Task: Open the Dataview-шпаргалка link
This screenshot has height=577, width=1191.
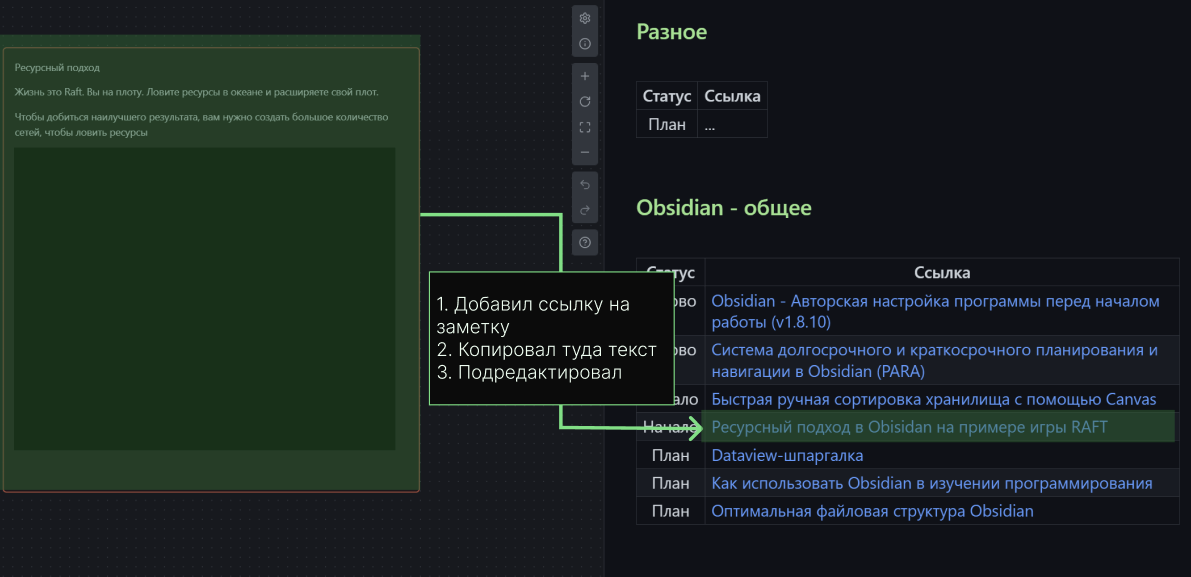Action: tap(787, 455)
